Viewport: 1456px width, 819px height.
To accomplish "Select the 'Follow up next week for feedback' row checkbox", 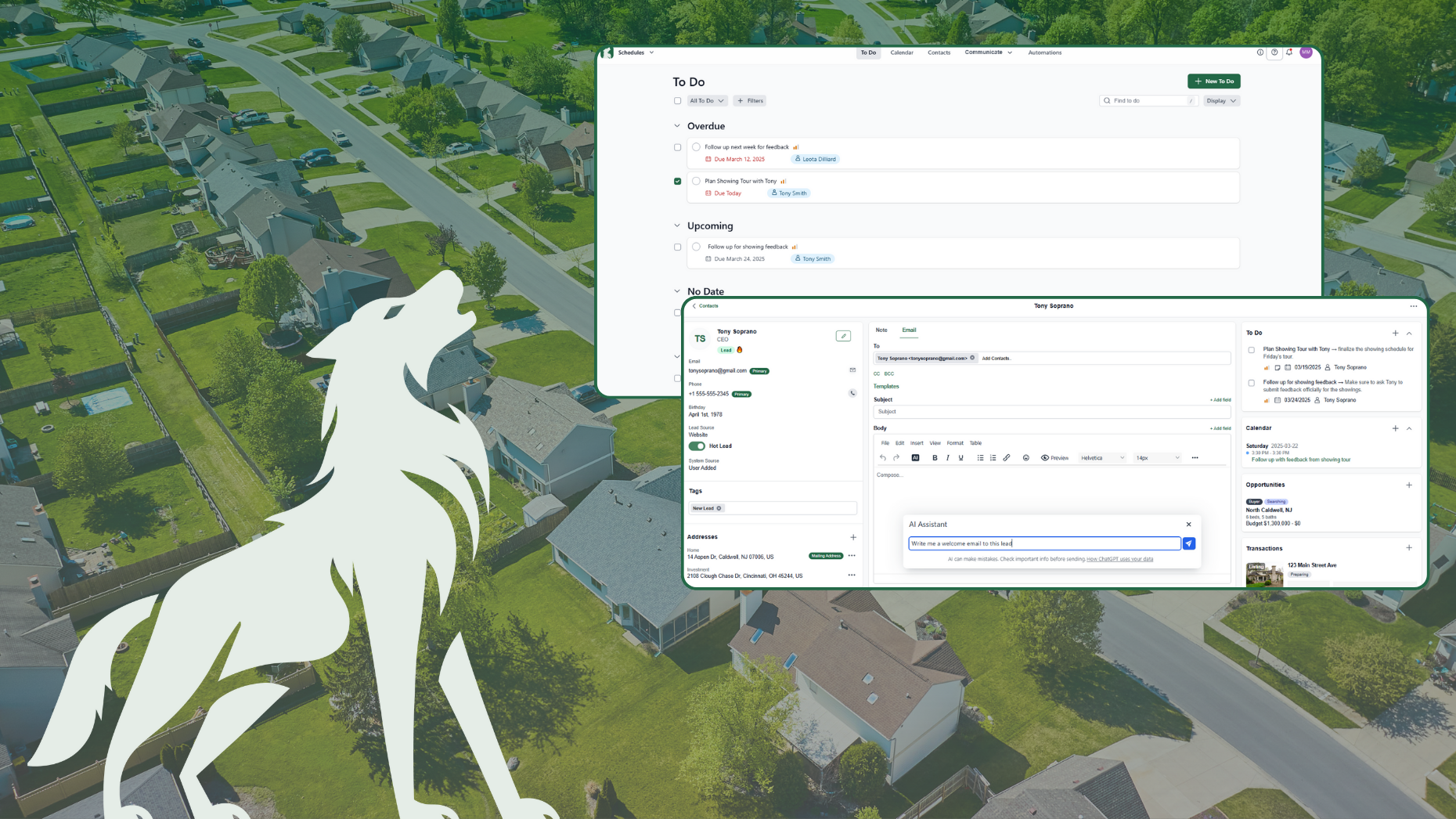I will (x=678, y=147).
